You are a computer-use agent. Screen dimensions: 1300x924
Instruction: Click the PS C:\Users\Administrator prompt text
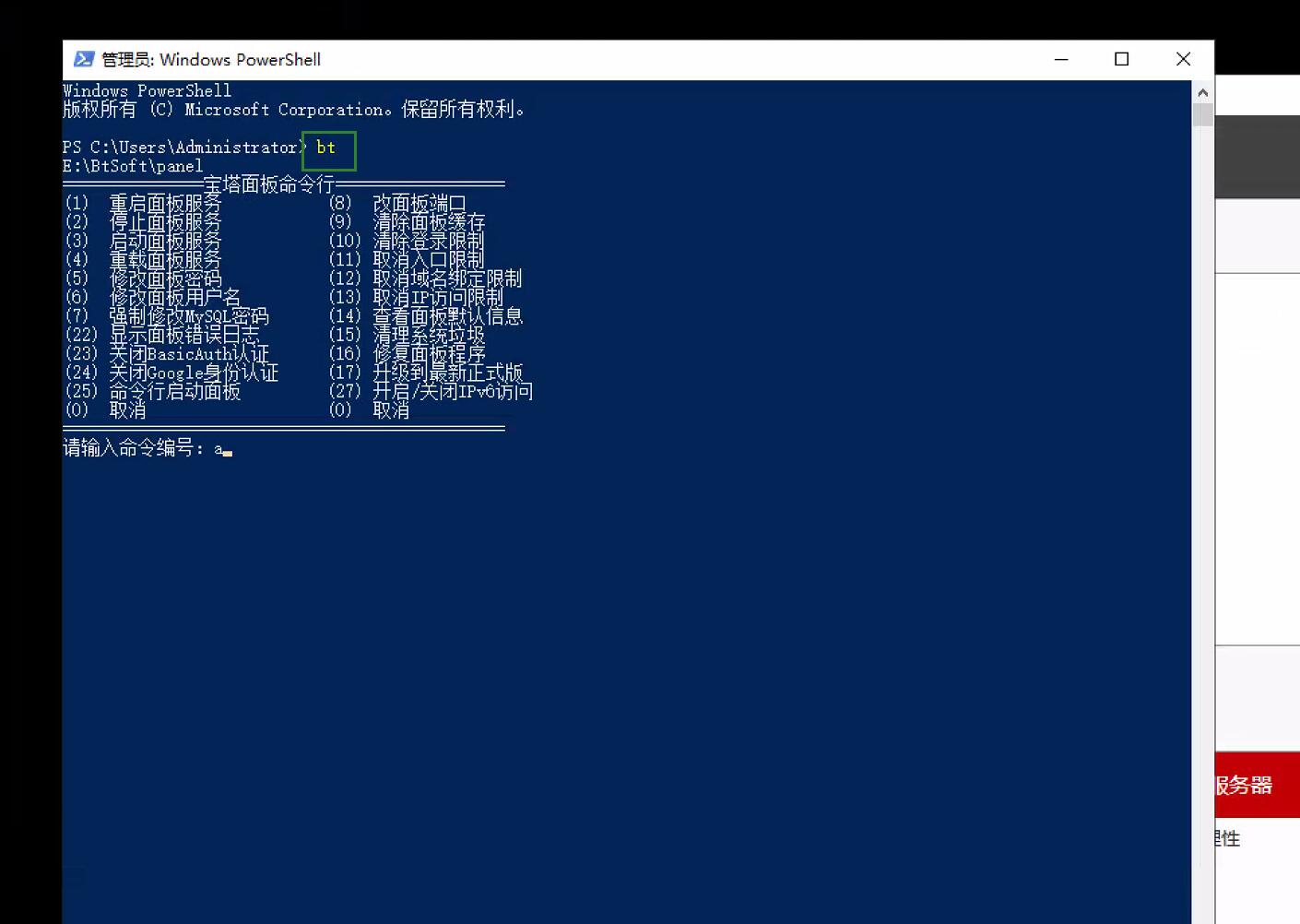pos(184,148)
